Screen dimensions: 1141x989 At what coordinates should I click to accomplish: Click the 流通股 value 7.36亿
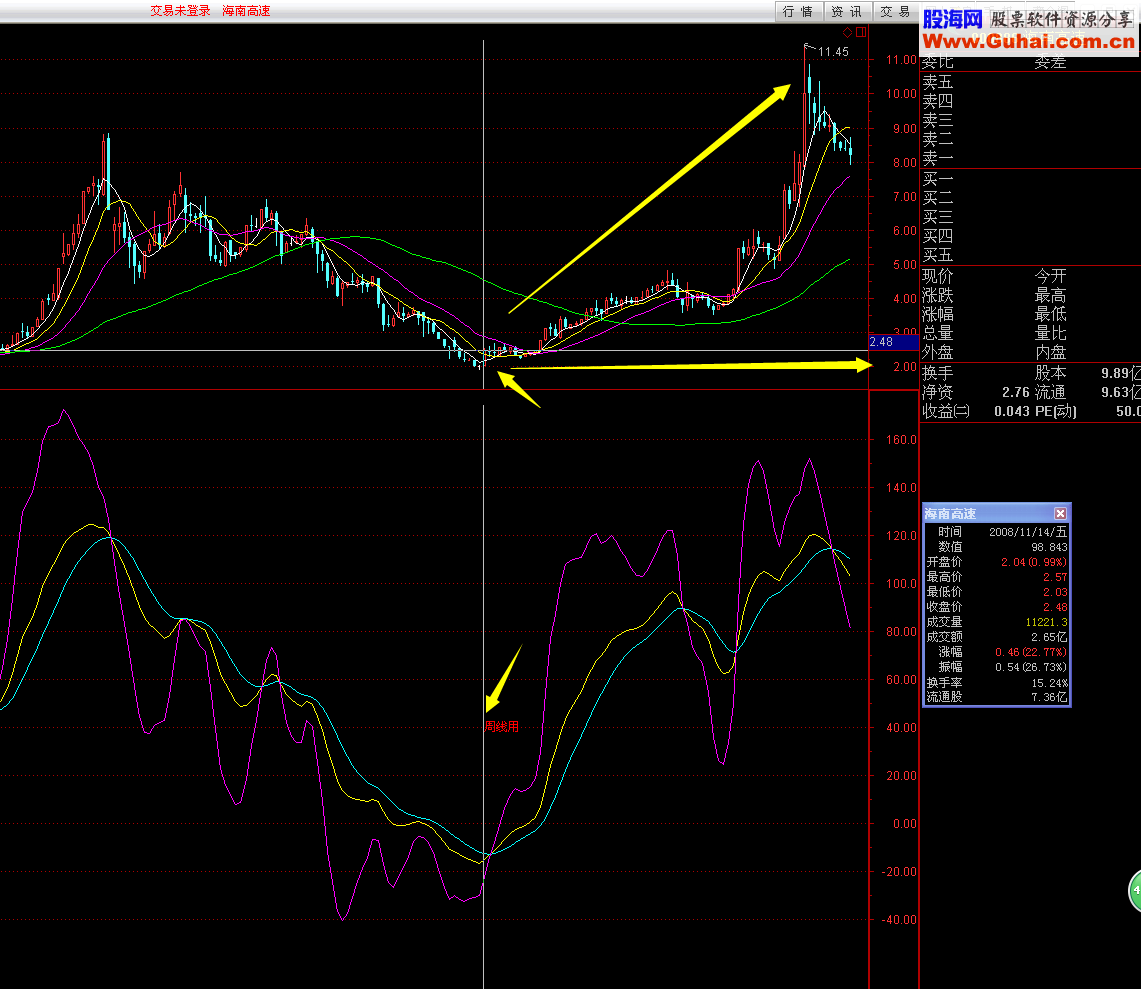[x=1049, y=697]
